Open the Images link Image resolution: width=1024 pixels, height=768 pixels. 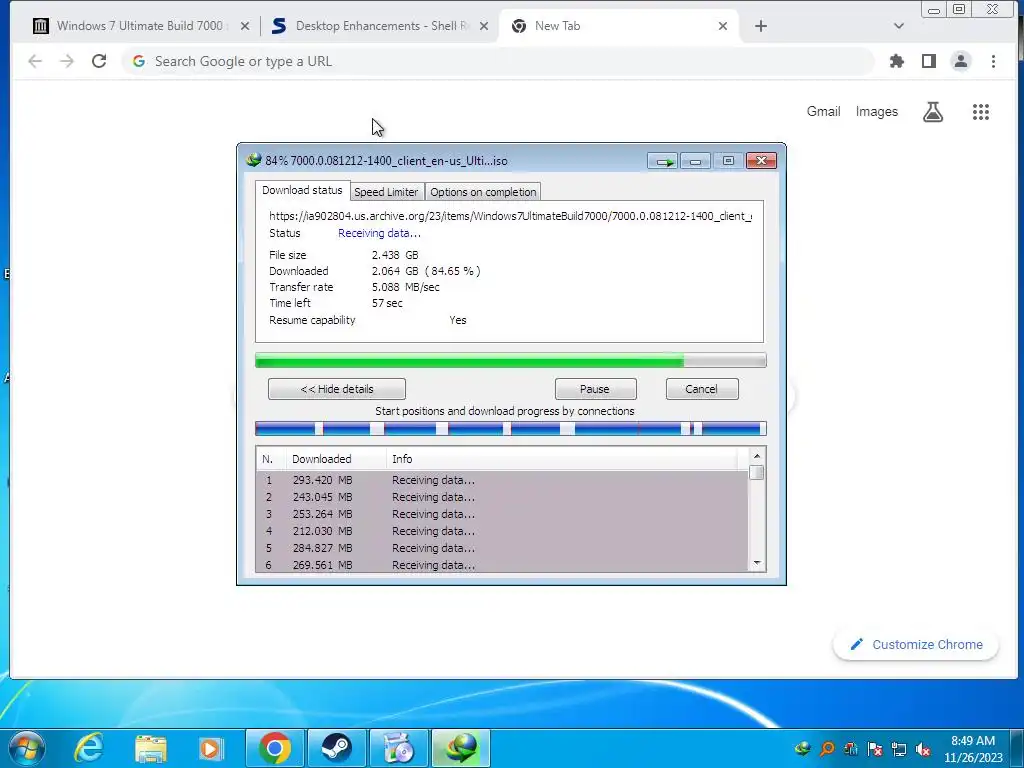click(x=876, y=112)
